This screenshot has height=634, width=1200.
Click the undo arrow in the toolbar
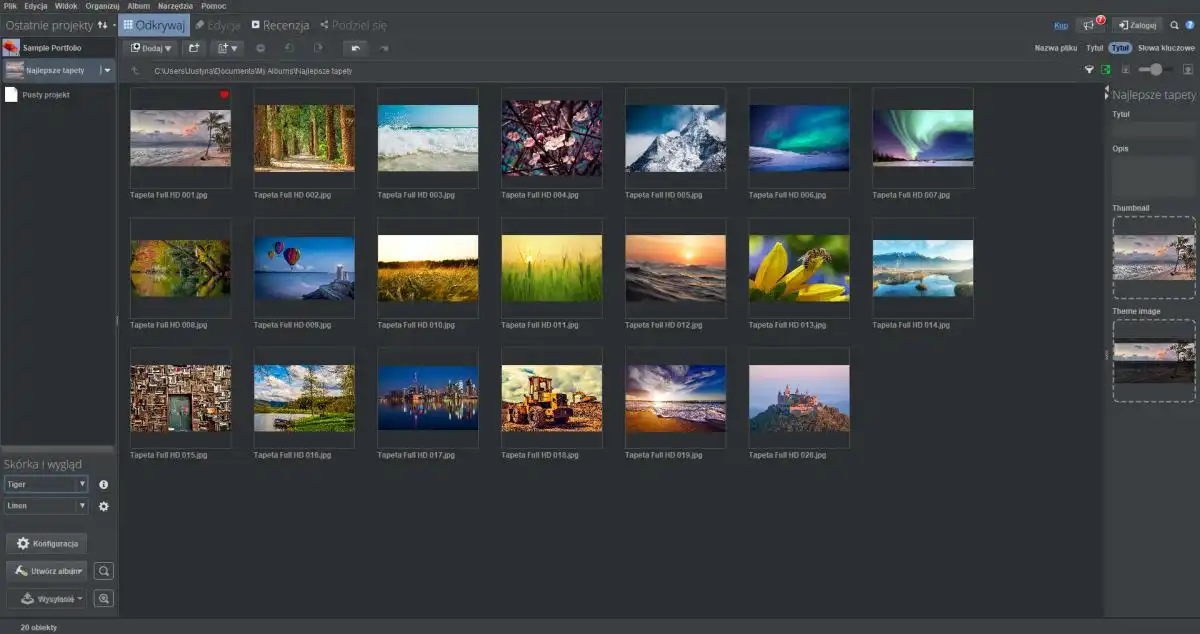tap(354, 48)
